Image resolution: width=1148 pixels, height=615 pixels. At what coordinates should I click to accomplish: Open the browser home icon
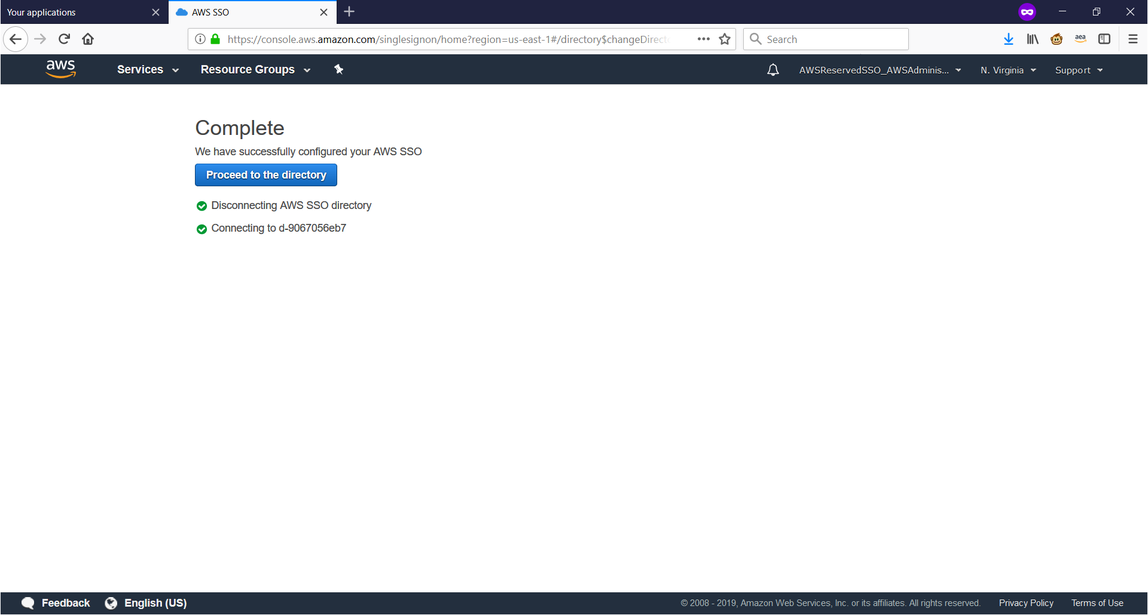(88, 40)
